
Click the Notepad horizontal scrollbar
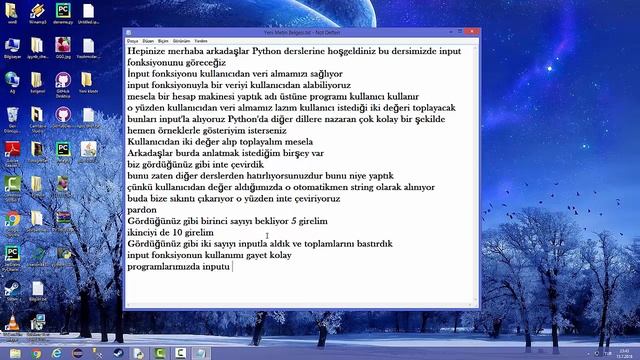300,305
